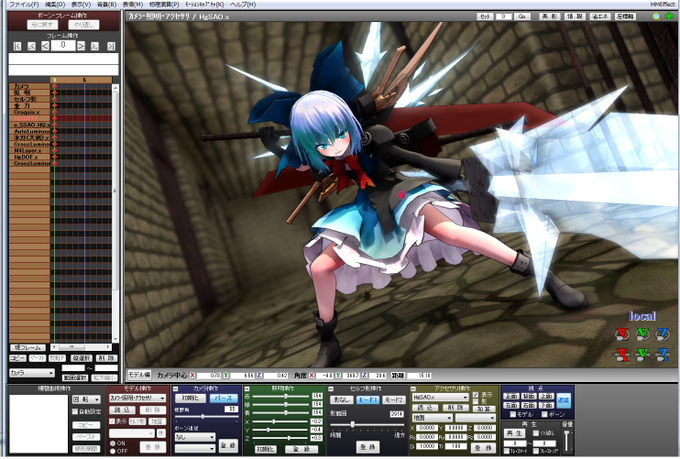Collapse the camera operation panel

coord(175,389)
